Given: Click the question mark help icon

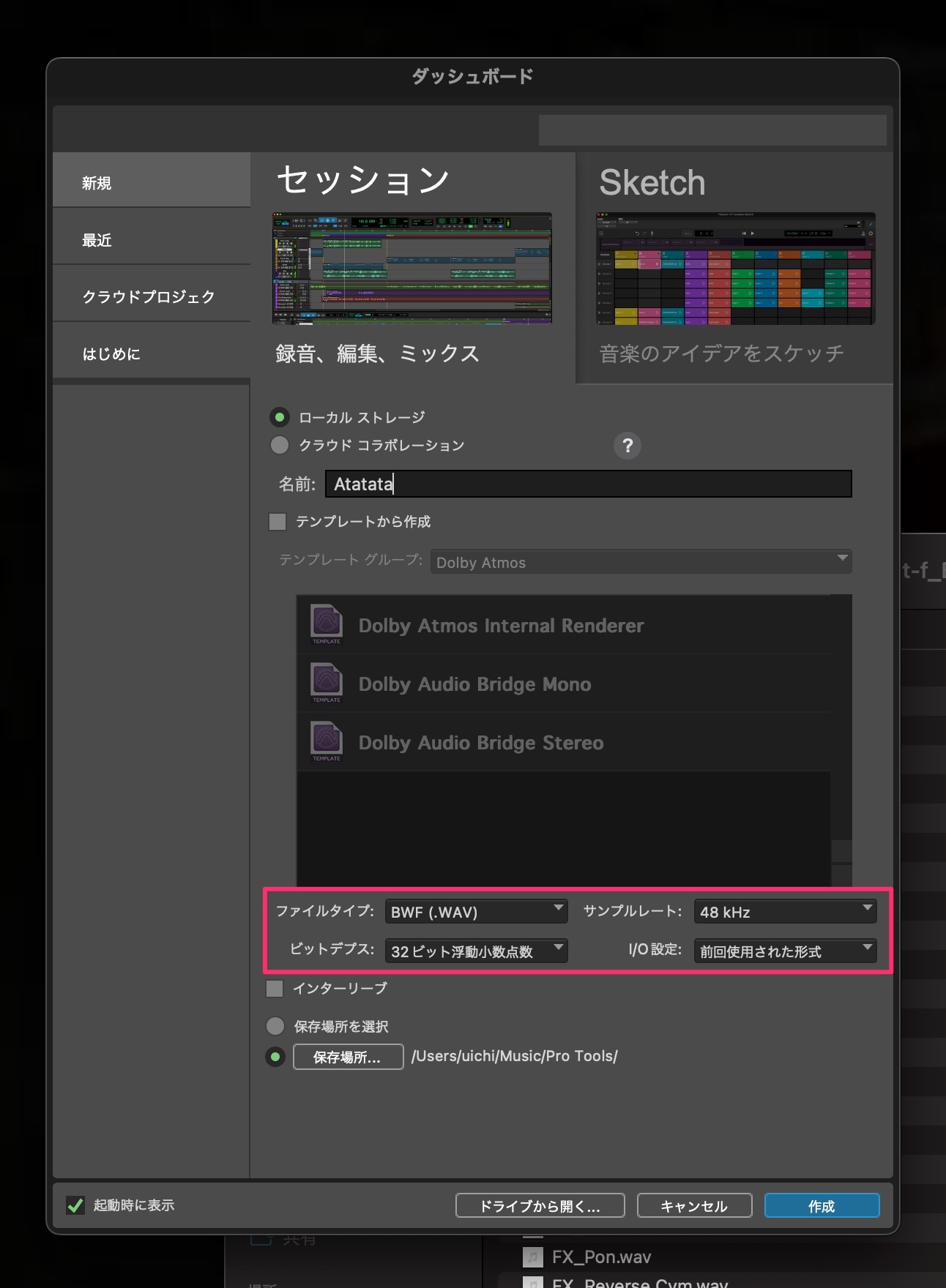Looking at the screenshot, I should [x=627, y=446].
